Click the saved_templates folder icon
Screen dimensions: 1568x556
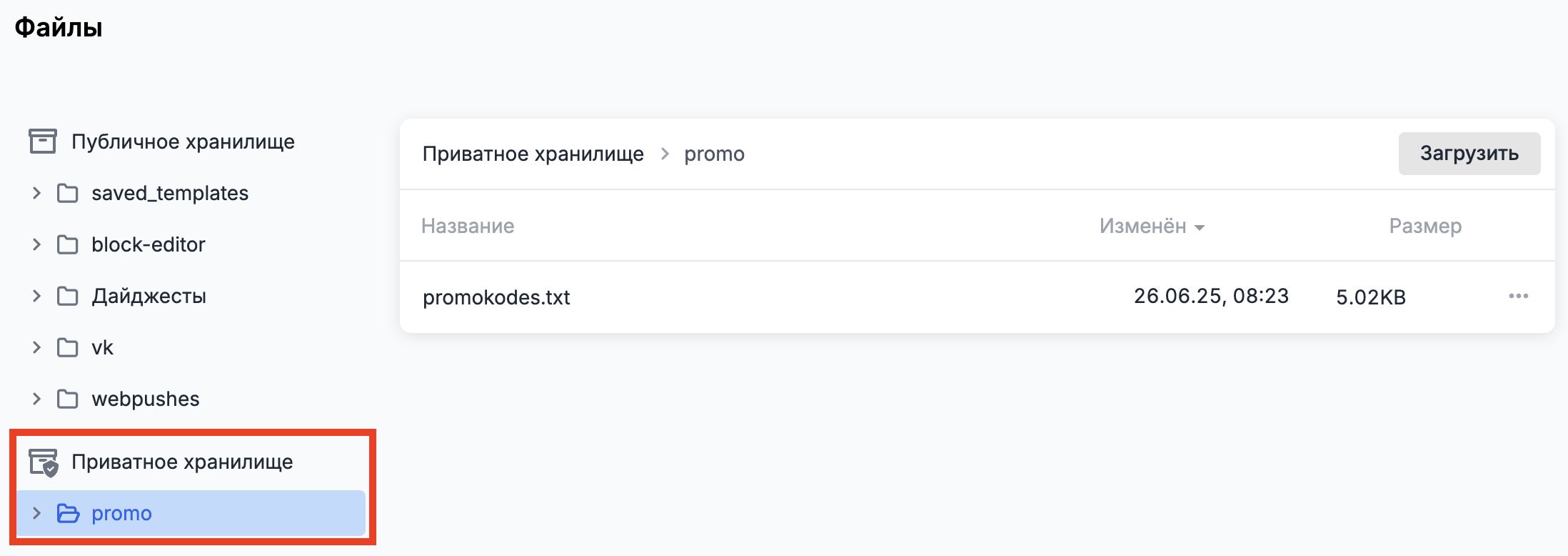(x=68, y=193)
